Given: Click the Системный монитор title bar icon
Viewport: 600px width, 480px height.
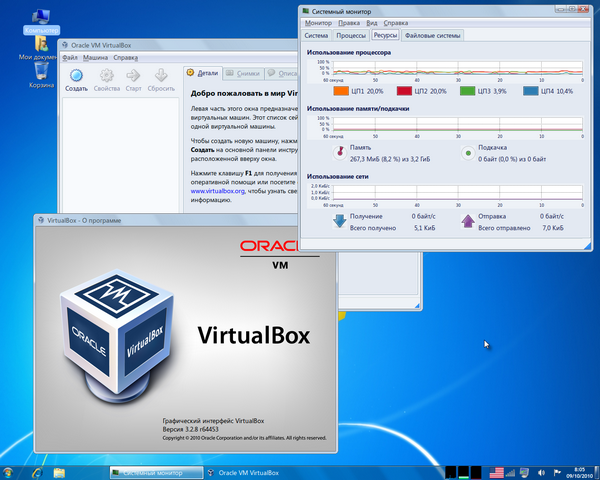Looking at the screenshot, I should [305, 11].
